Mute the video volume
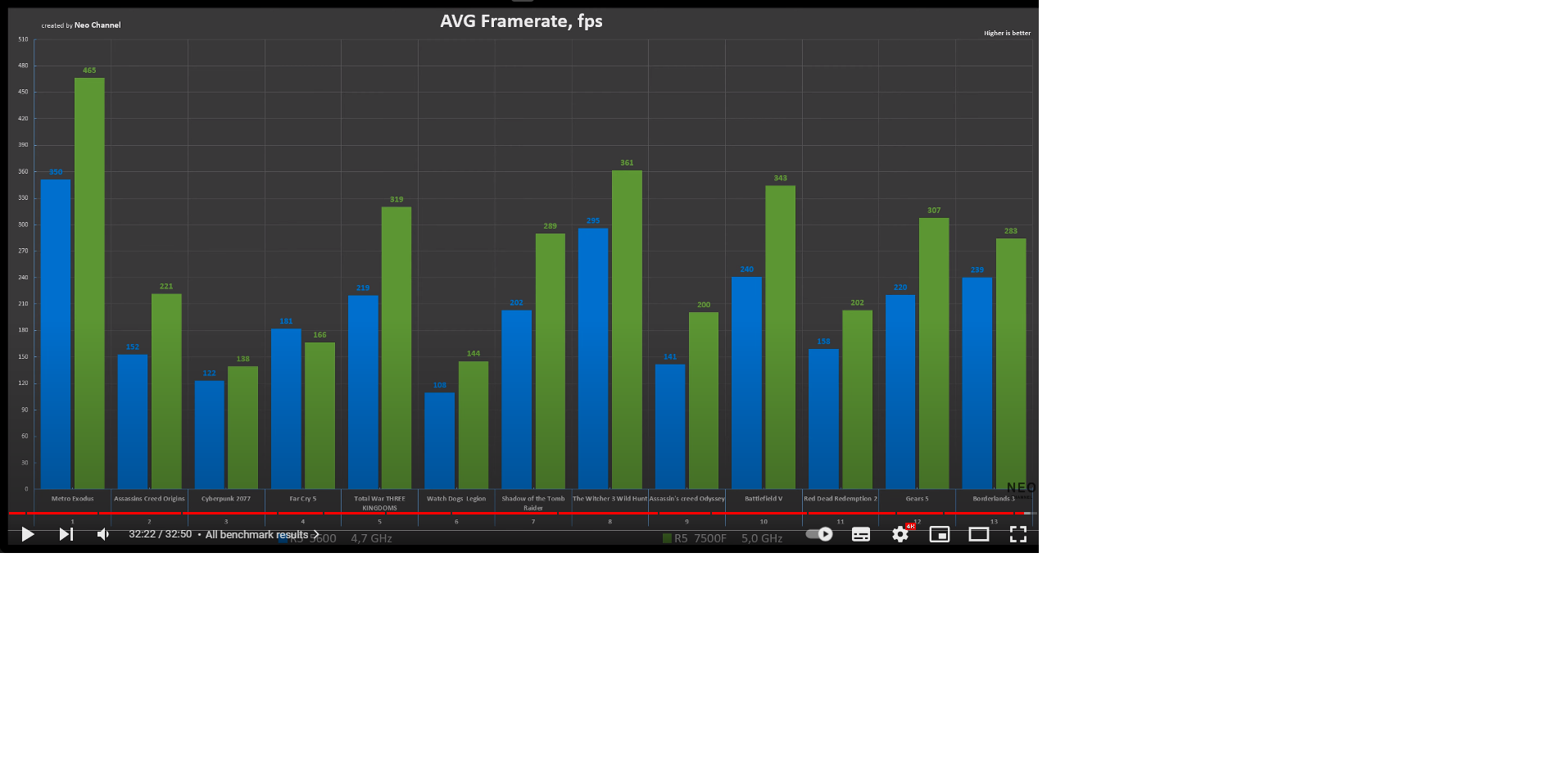Viewport: 1568px width, 766px height. pyautogui.click(x=103, y=534)
